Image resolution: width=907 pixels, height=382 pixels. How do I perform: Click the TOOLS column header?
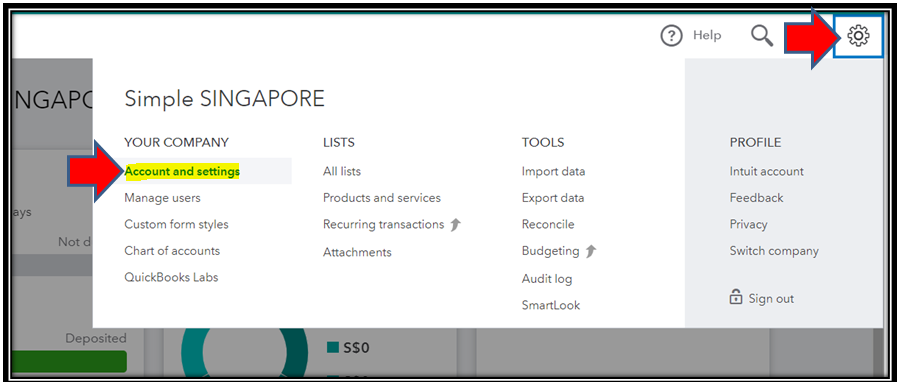[x=543, y=142]
